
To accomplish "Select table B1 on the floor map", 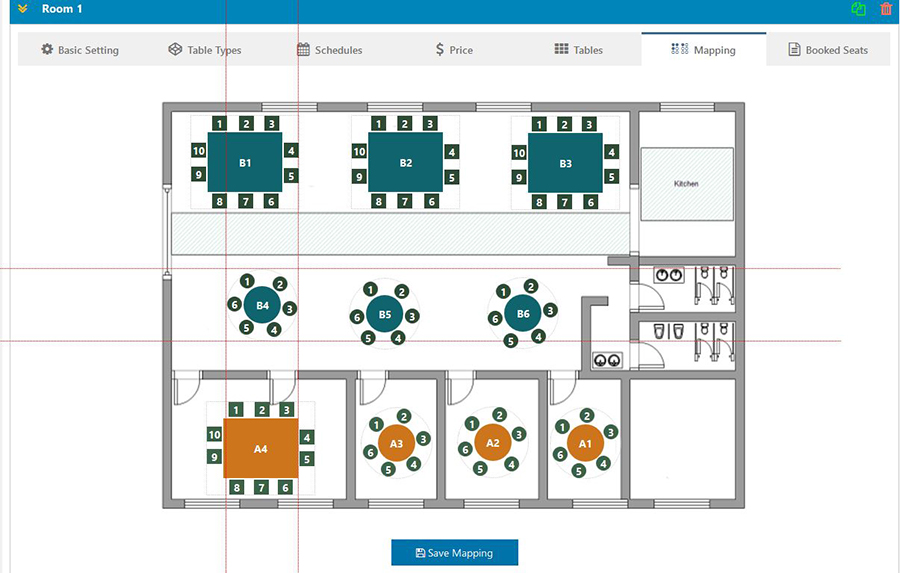I will (x=245, y=162).
